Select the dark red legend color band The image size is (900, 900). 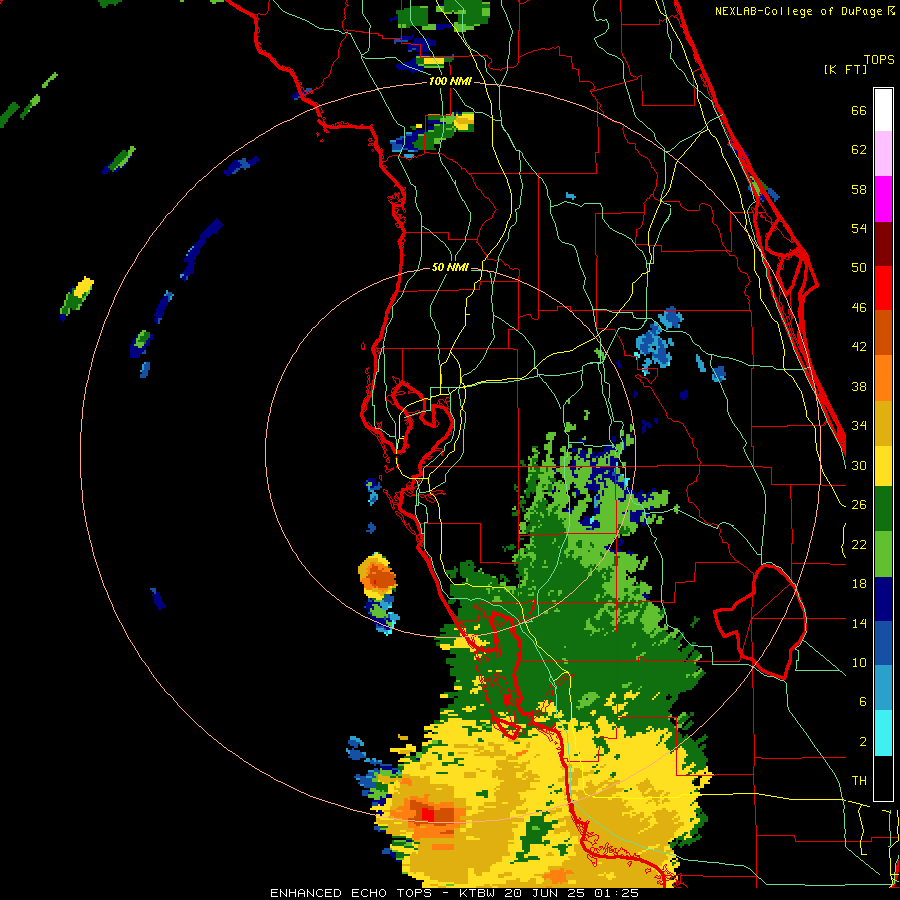(x=883, y=243)
